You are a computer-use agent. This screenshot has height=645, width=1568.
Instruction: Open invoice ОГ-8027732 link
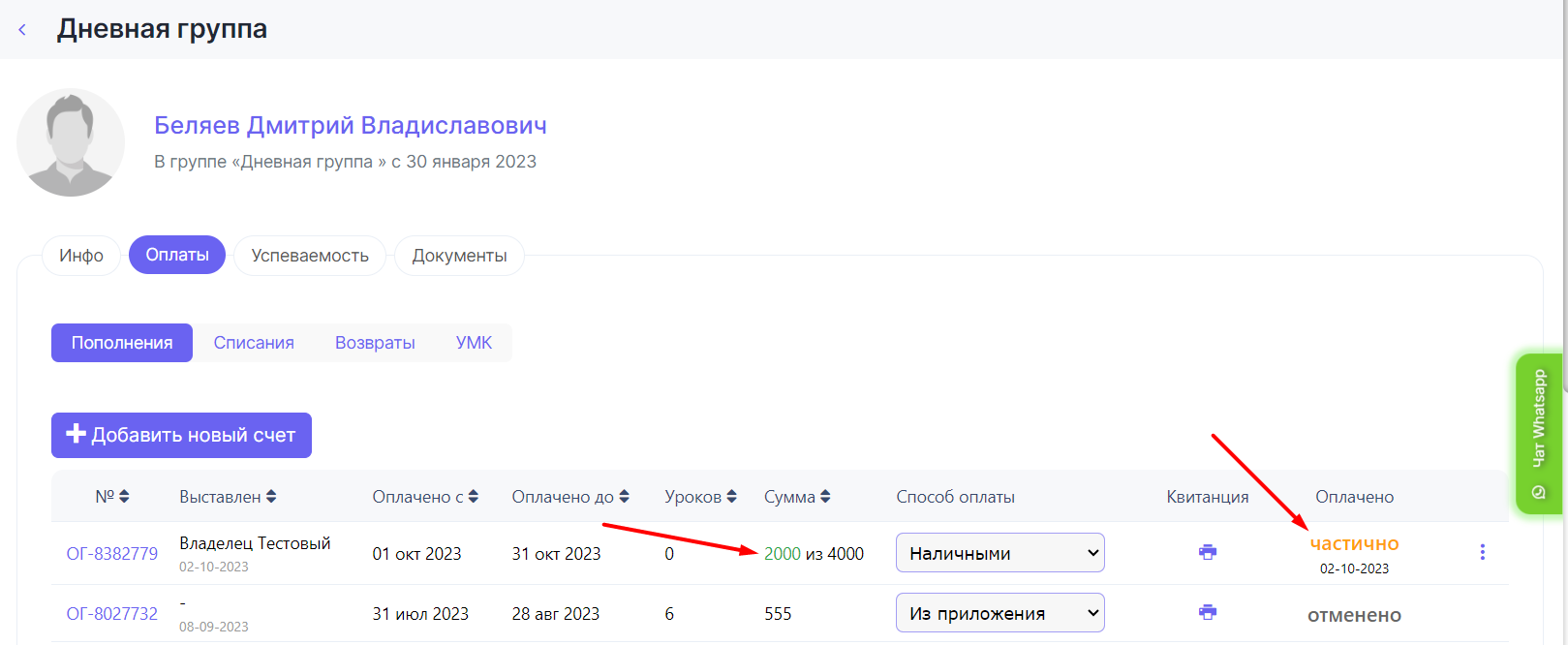pyautogui.click(x=112, y=614)
